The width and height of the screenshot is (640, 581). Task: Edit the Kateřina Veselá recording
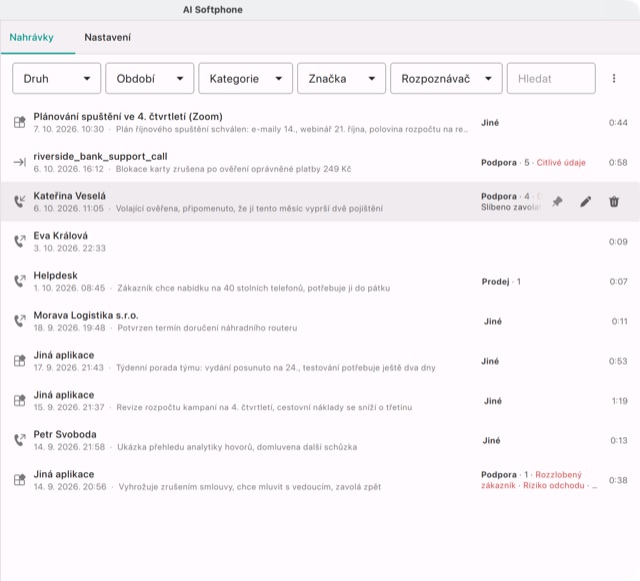(586, 201)
